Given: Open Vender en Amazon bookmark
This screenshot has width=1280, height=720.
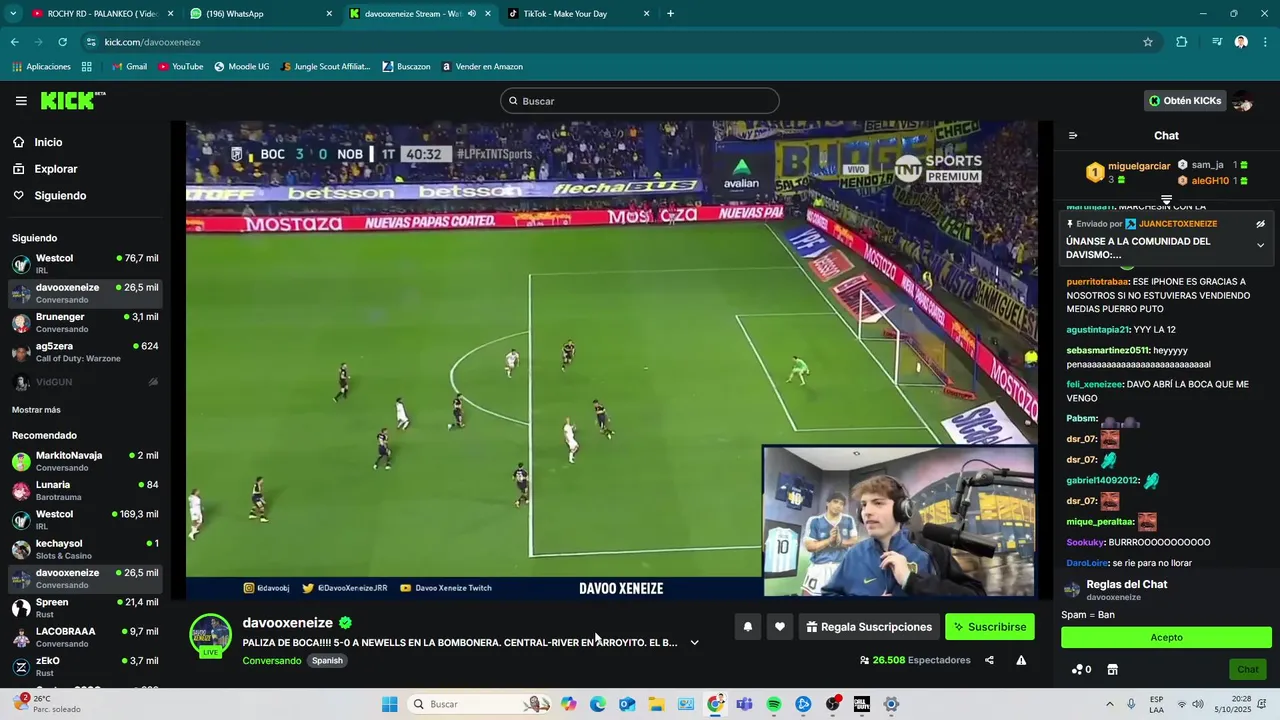Looking at the screenshot, I should 482,67.
